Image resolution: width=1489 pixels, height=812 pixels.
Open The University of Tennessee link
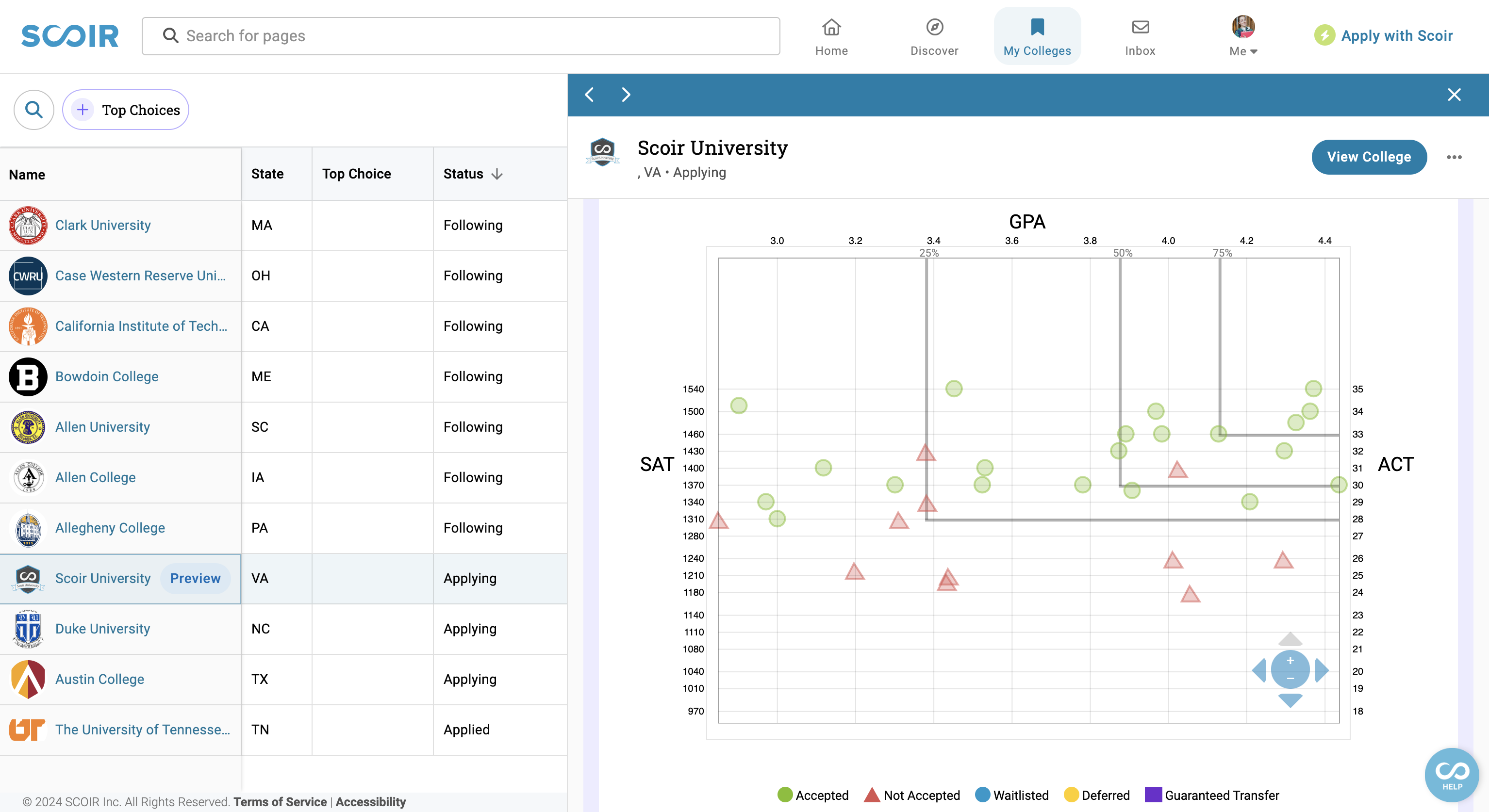point(142,730)
